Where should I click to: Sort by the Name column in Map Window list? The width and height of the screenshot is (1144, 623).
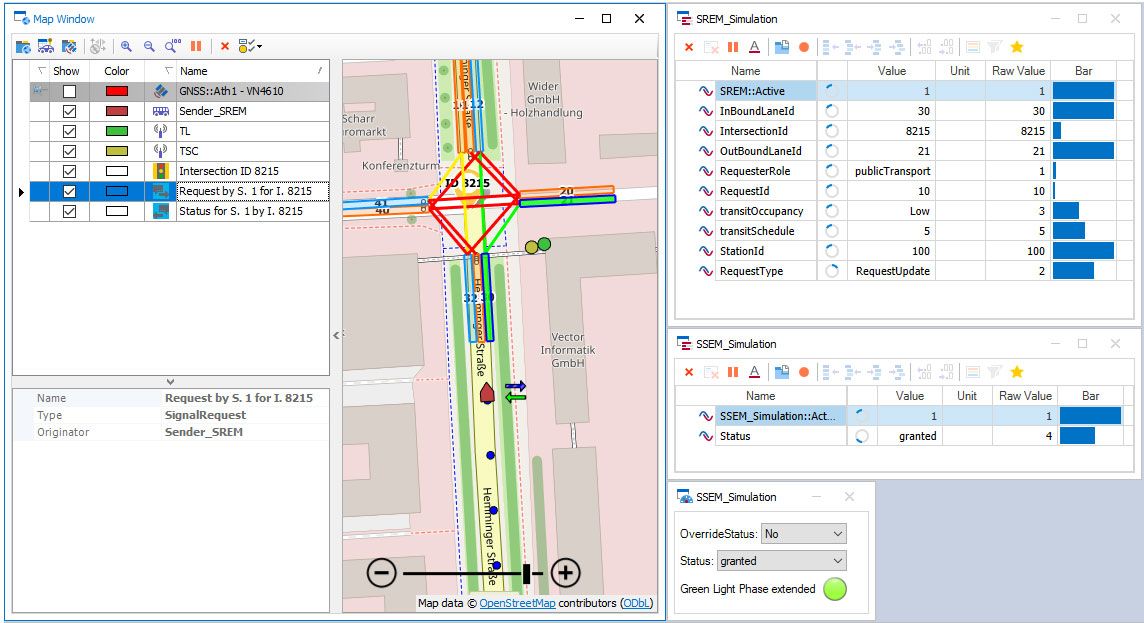pyautogui.click(x=252, y=71)
